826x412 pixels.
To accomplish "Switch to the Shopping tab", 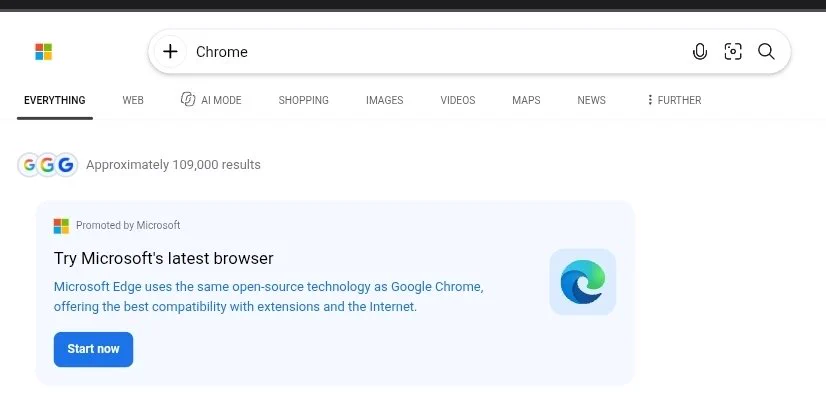I will [x=303, y=100].
